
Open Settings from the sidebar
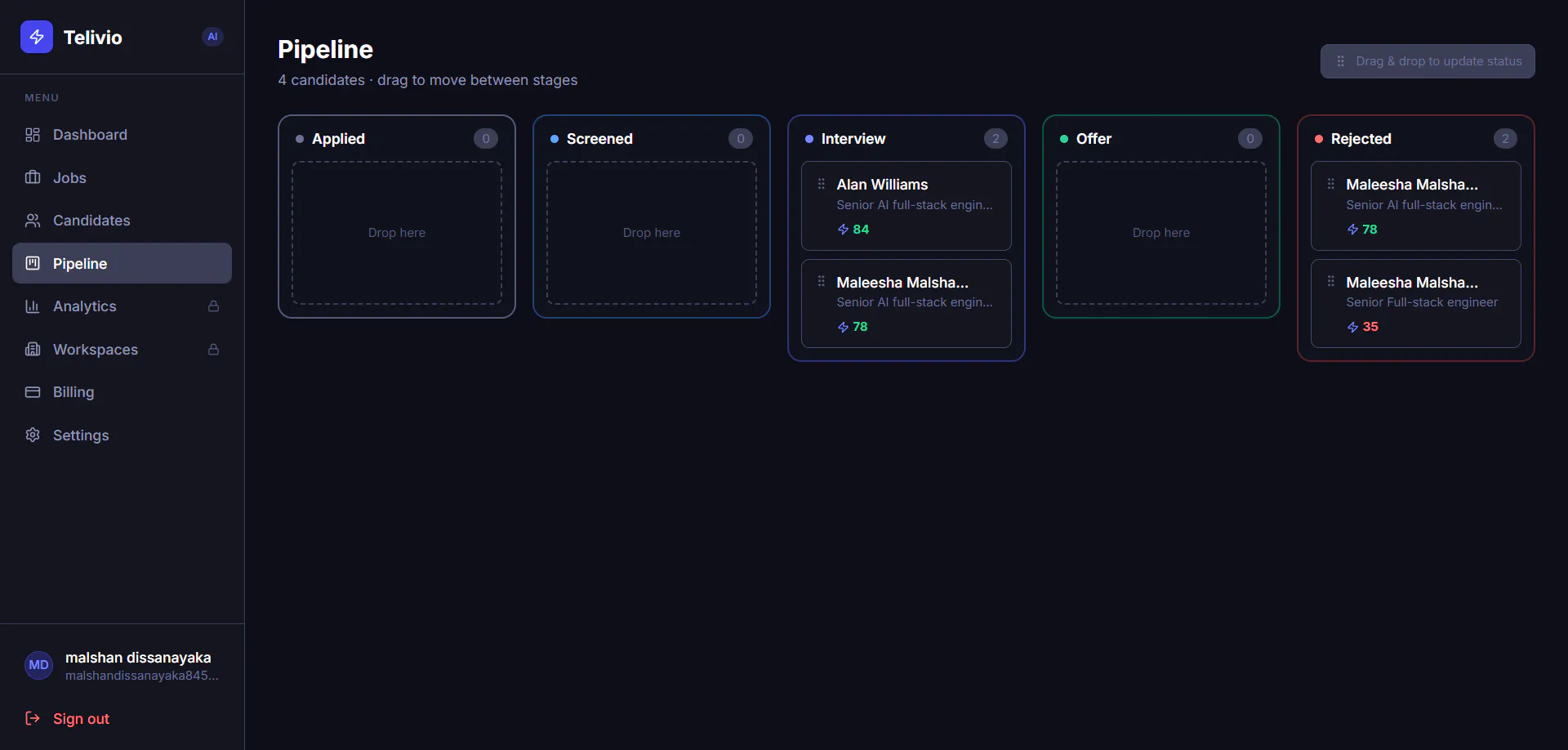(122, 435)
